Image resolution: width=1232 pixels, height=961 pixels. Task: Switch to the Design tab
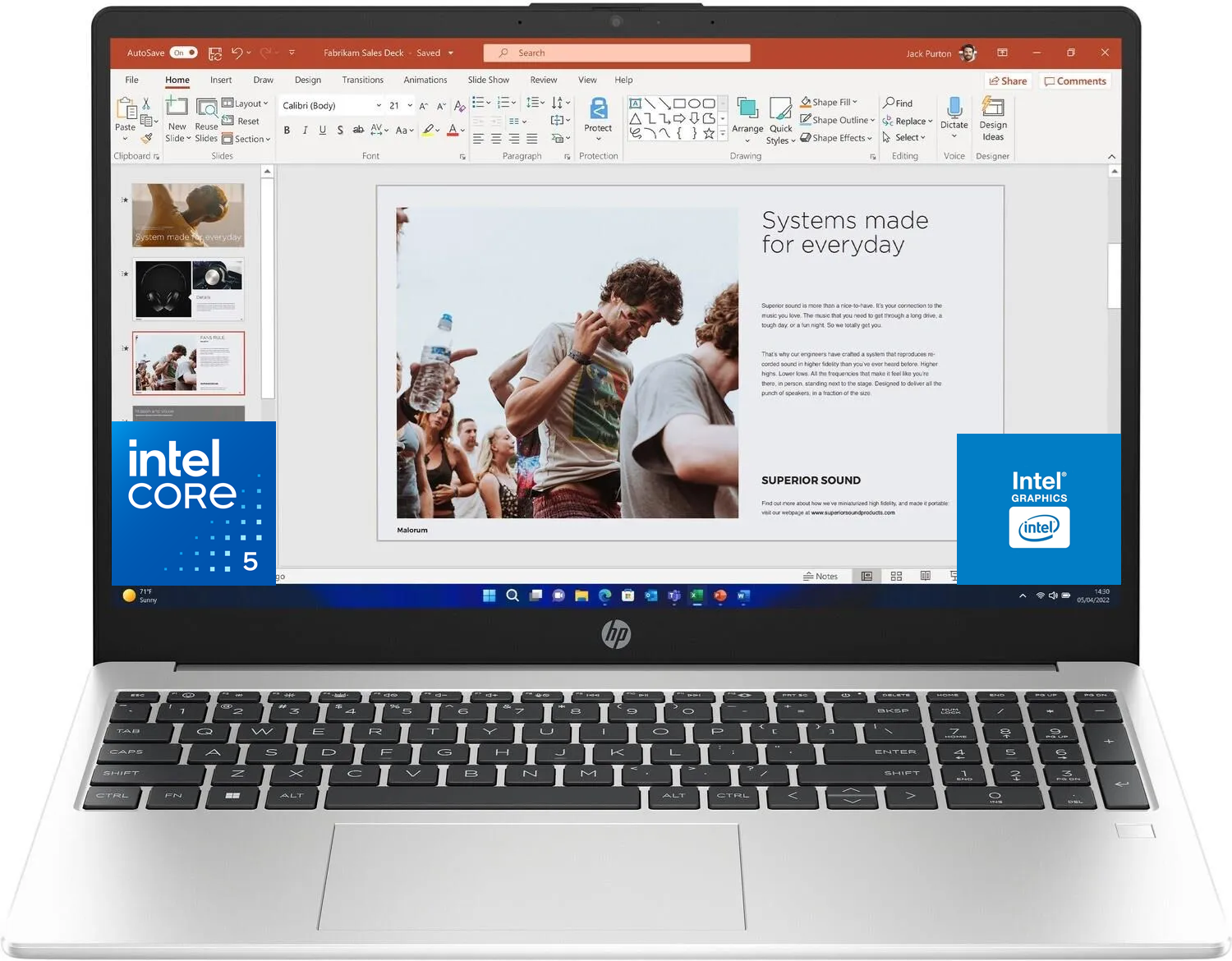308,80
